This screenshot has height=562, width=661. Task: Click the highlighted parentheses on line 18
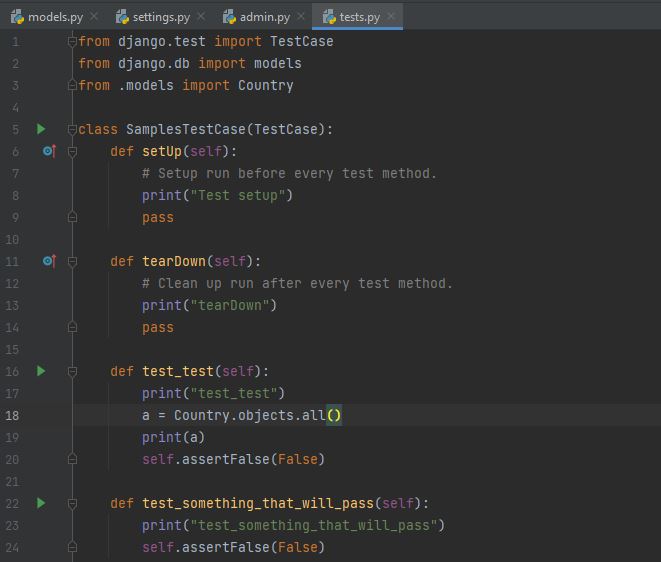click(x=334, y=415)
